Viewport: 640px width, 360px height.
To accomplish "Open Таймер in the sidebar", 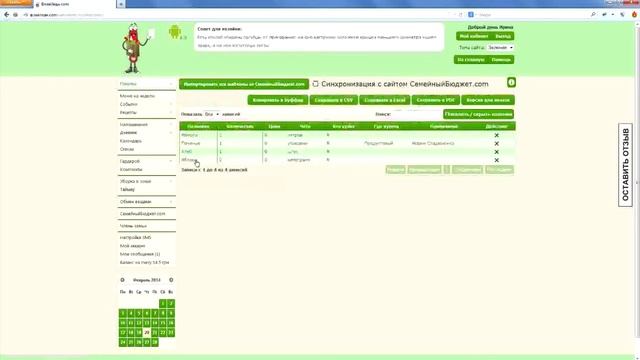I will 127,189.
